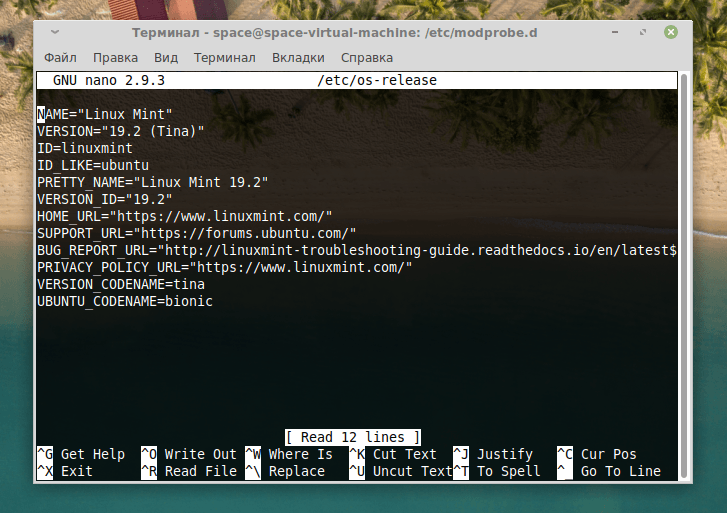Image resolution: width=727 pixels, height=513 pixels.
Task: Click the ^U Uncut Text shortcut
Action: (x=401, y=471)
